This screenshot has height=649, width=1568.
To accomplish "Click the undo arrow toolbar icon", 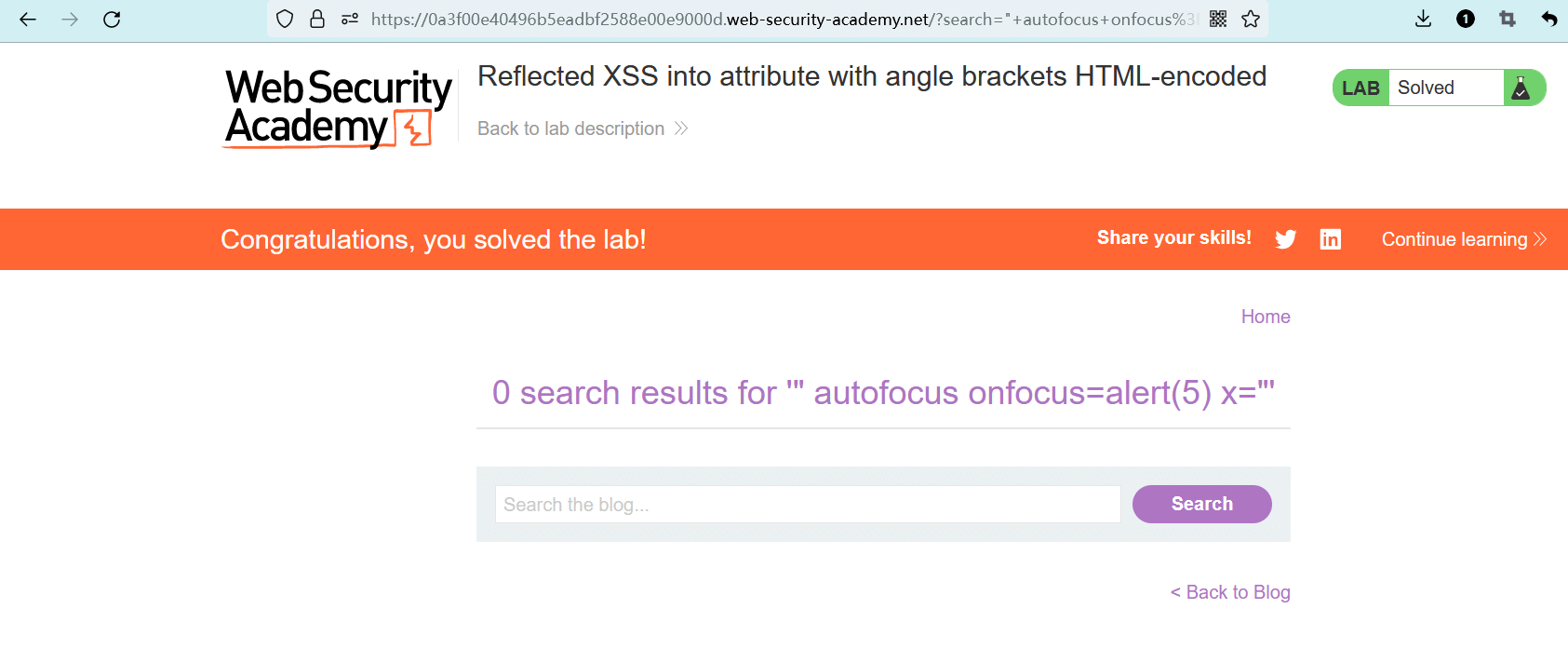I will point(1548,19).
